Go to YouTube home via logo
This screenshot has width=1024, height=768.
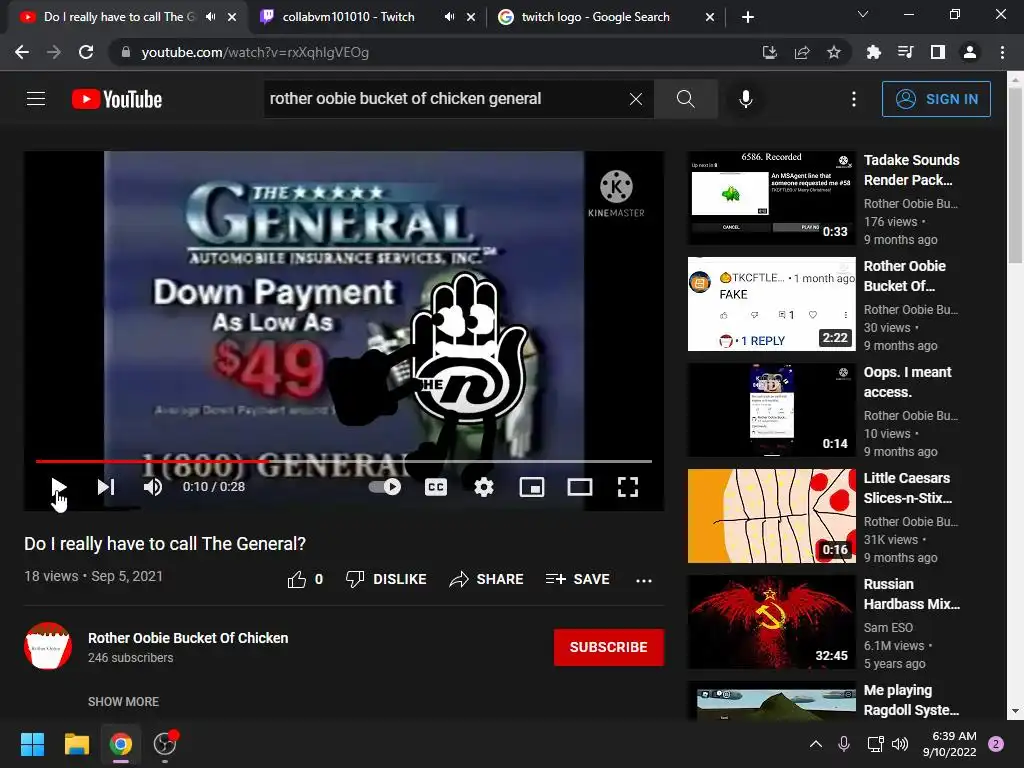[117, 99]
